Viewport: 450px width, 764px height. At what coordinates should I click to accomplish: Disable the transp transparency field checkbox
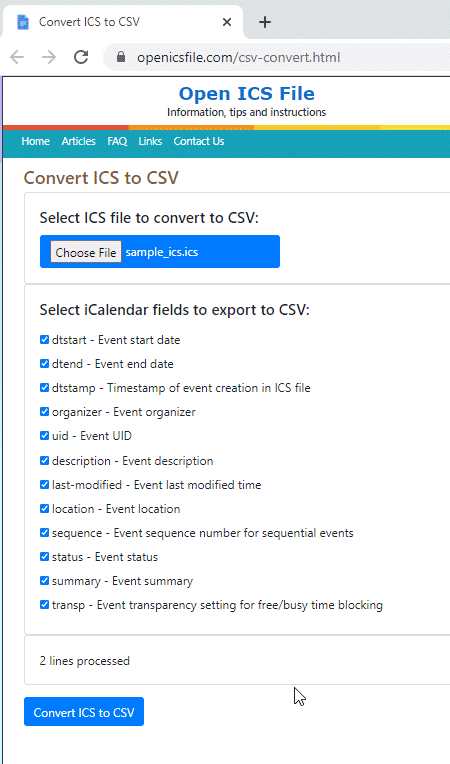click(44, 605)
